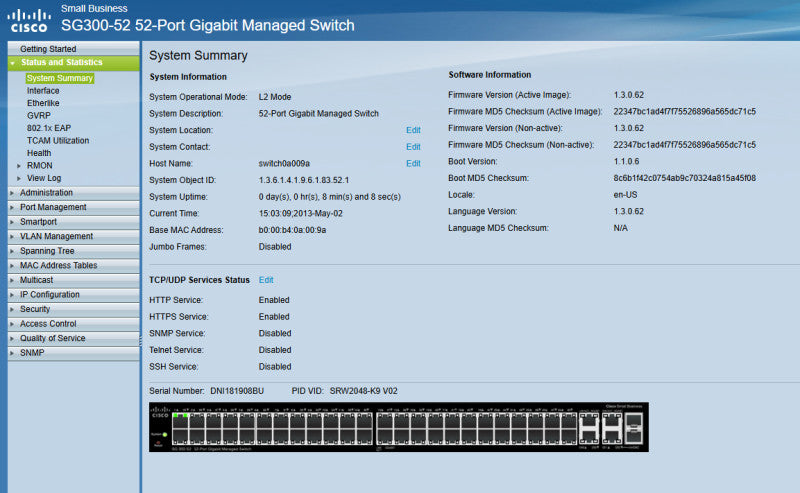Expand Administration menu

[73, 193]
